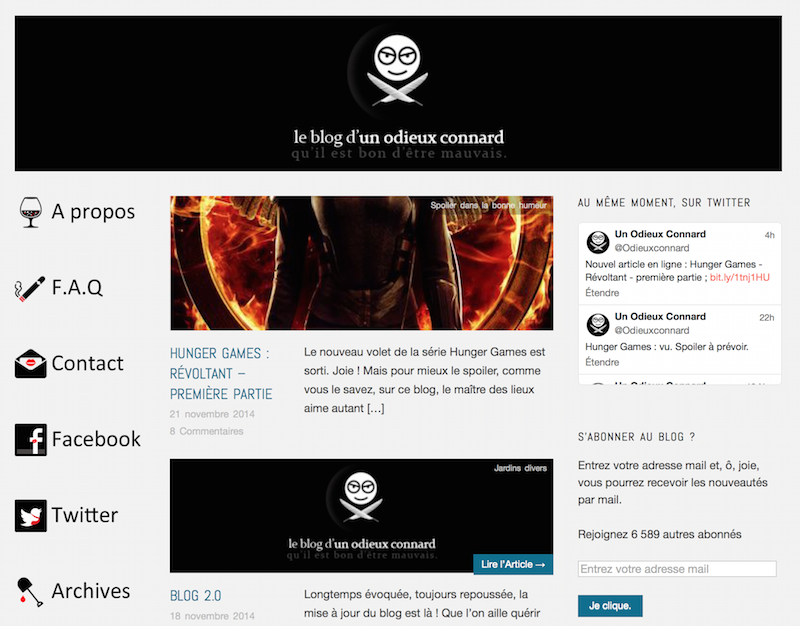800x626 pixels.
Task: Click the '18 novembre 2014' date
Action: click(212, 616)
